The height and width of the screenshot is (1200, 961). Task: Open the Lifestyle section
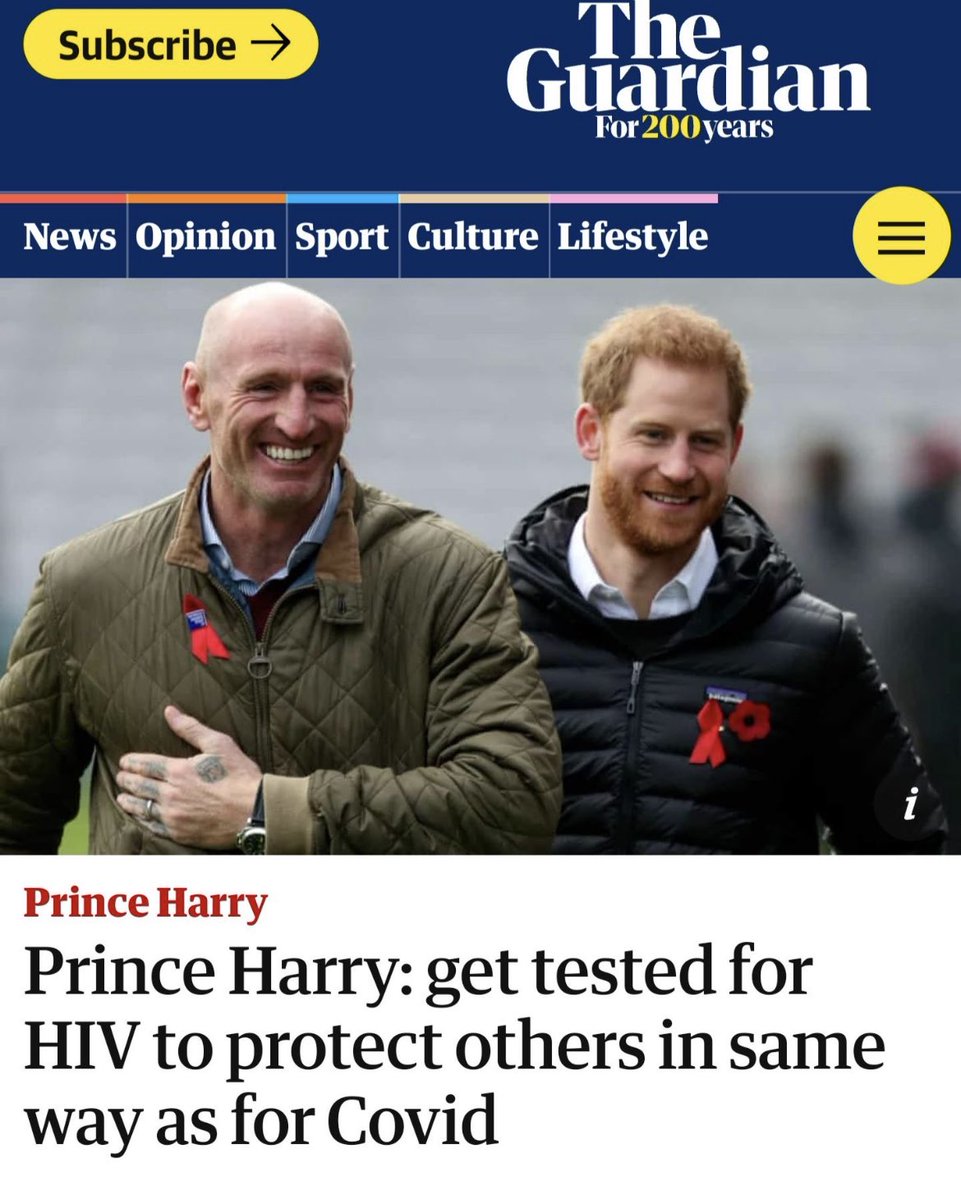point(632,237)
